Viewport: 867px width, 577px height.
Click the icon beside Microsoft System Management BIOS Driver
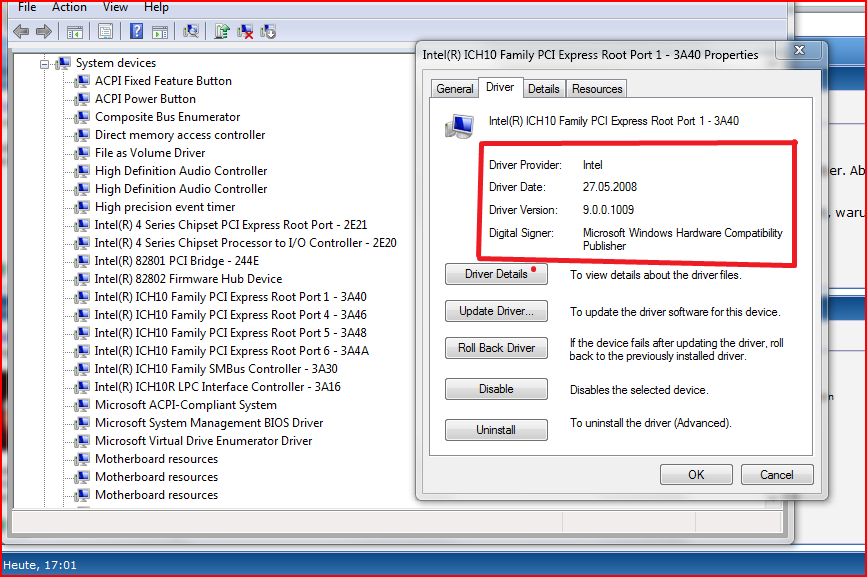[82, 423]
